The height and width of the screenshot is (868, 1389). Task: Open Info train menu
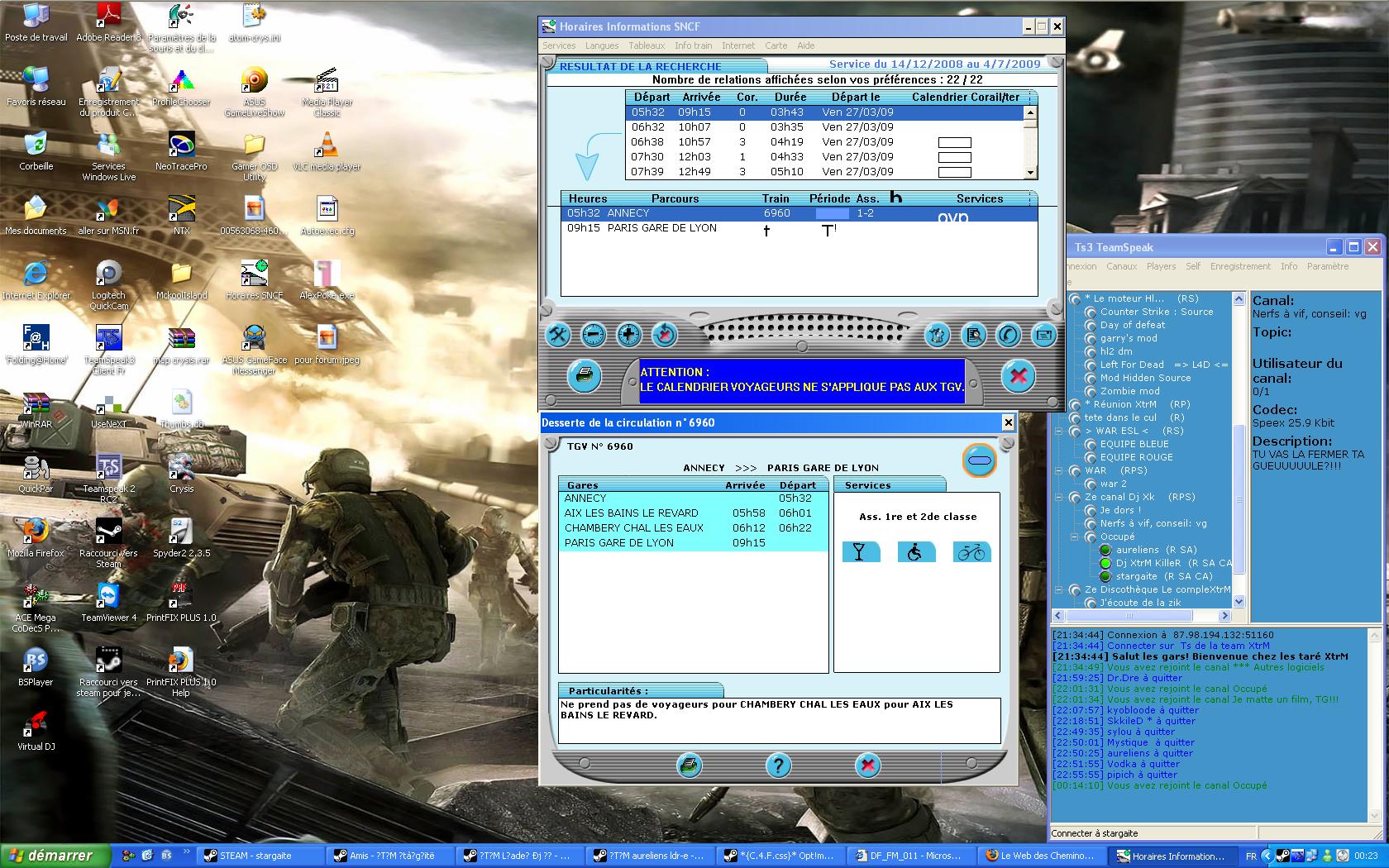(x=693, y=45)
